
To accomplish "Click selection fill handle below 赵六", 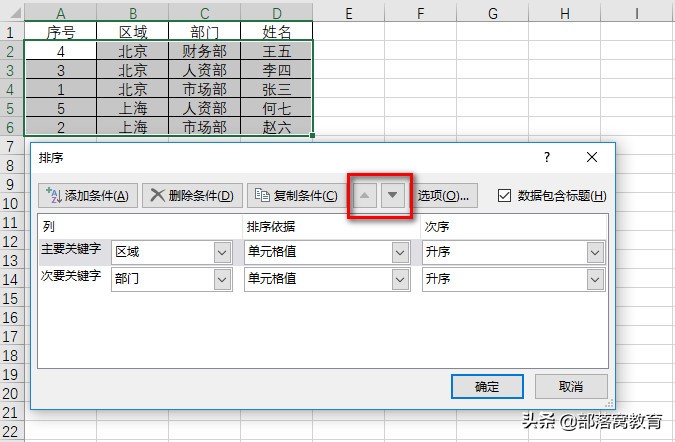I will tap(313, 135).
